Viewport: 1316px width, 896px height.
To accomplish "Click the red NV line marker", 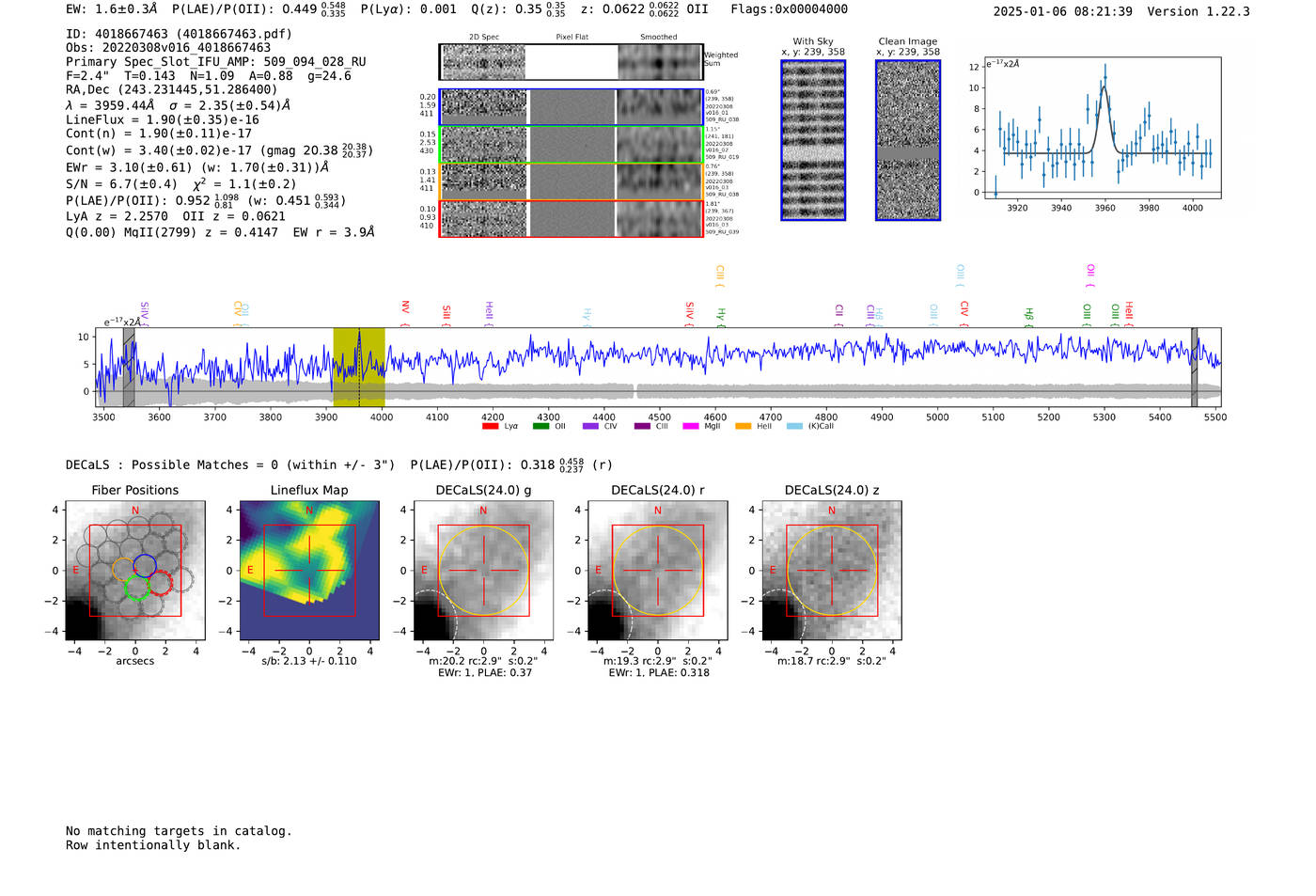I will (405, 311).
